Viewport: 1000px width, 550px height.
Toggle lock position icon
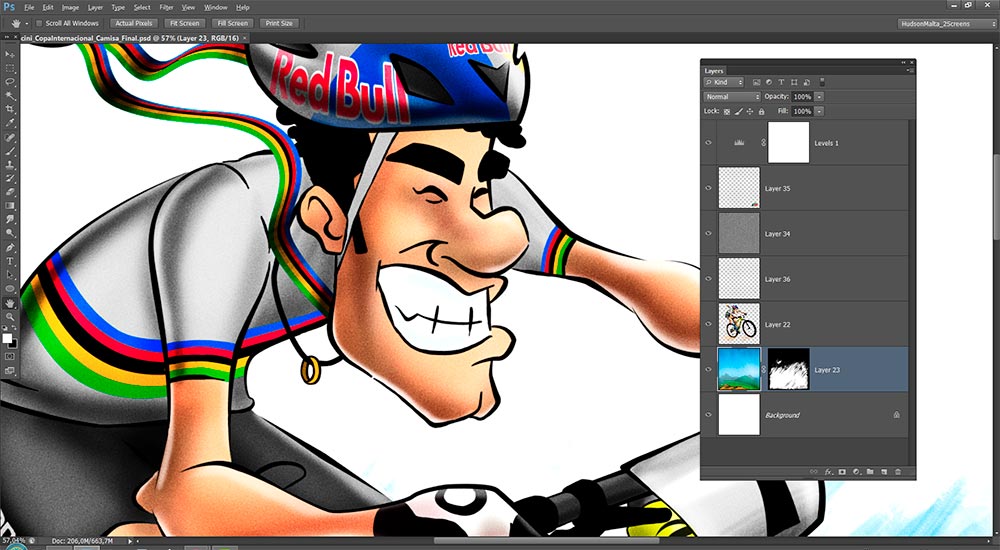750,112
